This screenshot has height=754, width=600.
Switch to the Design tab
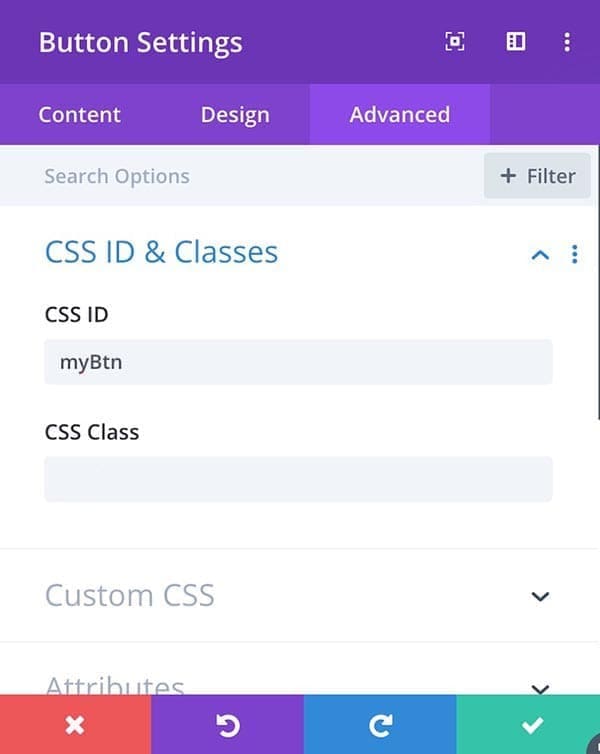pyautogui.click(x=235, y=114)
